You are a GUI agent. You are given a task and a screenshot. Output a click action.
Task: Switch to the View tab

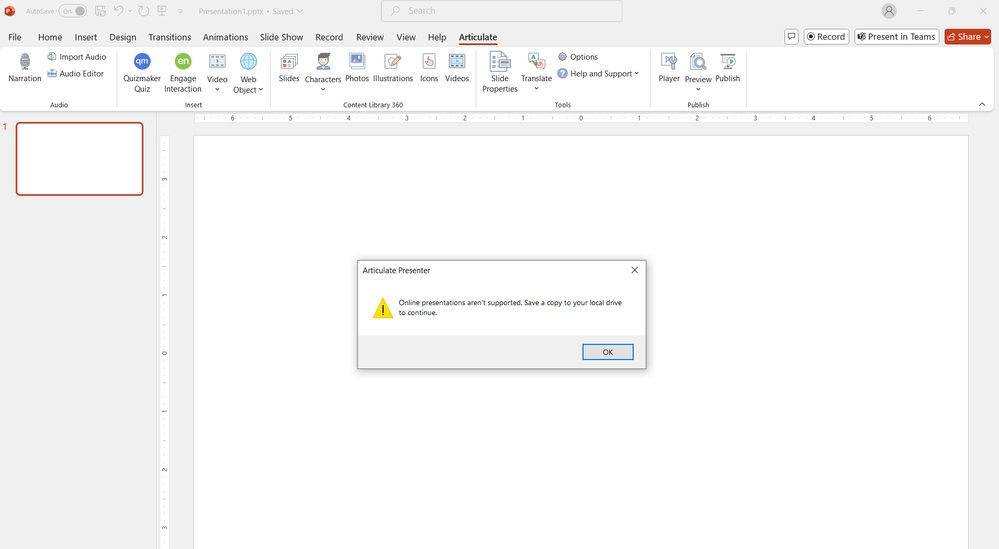pyautogui.click(x=406, y=37)
